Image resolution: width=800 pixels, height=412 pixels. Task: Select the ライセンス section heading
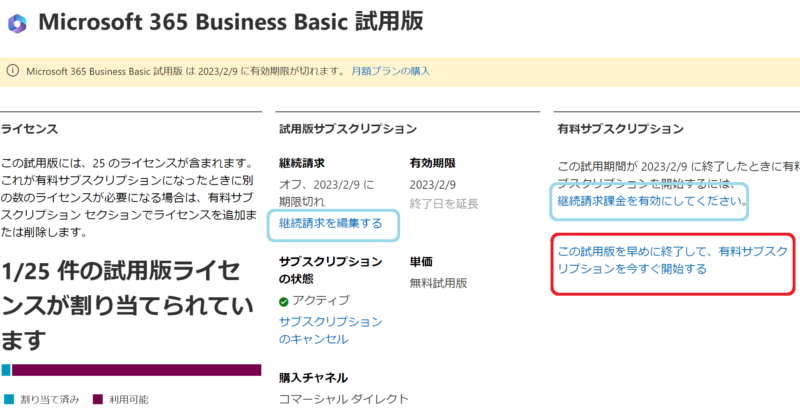click(29, 129)
